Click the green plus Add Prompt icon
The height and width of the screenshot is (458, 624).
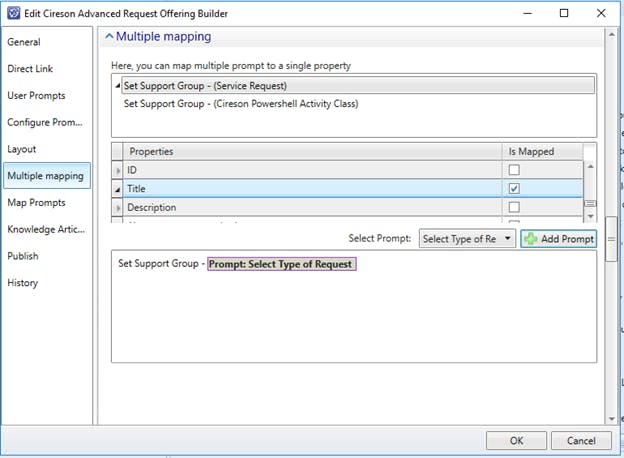(x=531, y=239)
